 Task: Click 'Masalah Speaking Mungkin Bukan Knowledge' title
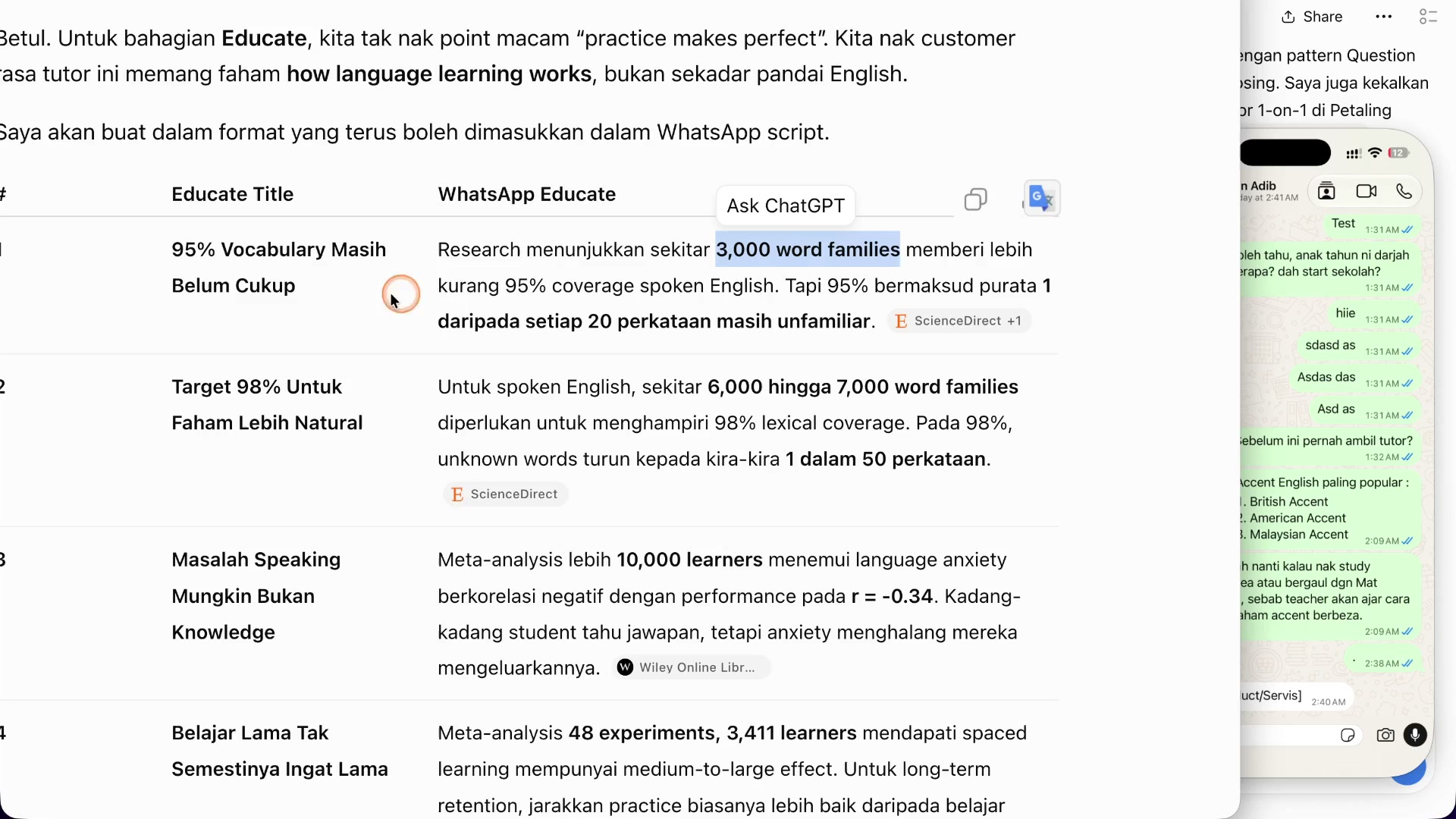(256, 596)
